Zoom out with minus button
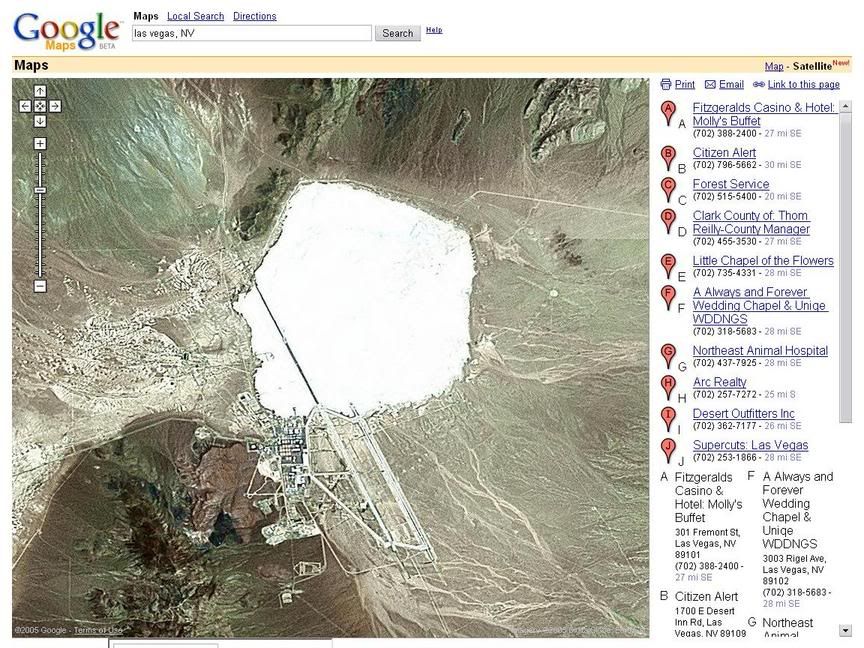 [40, 286]
